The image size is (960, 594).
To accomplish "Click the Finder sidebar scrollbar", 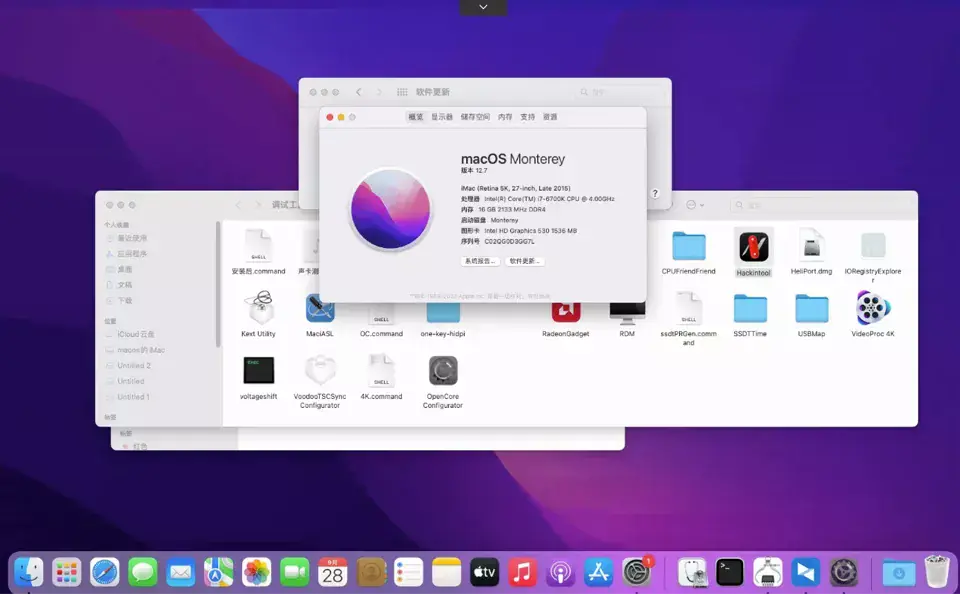I will [217, 285].
